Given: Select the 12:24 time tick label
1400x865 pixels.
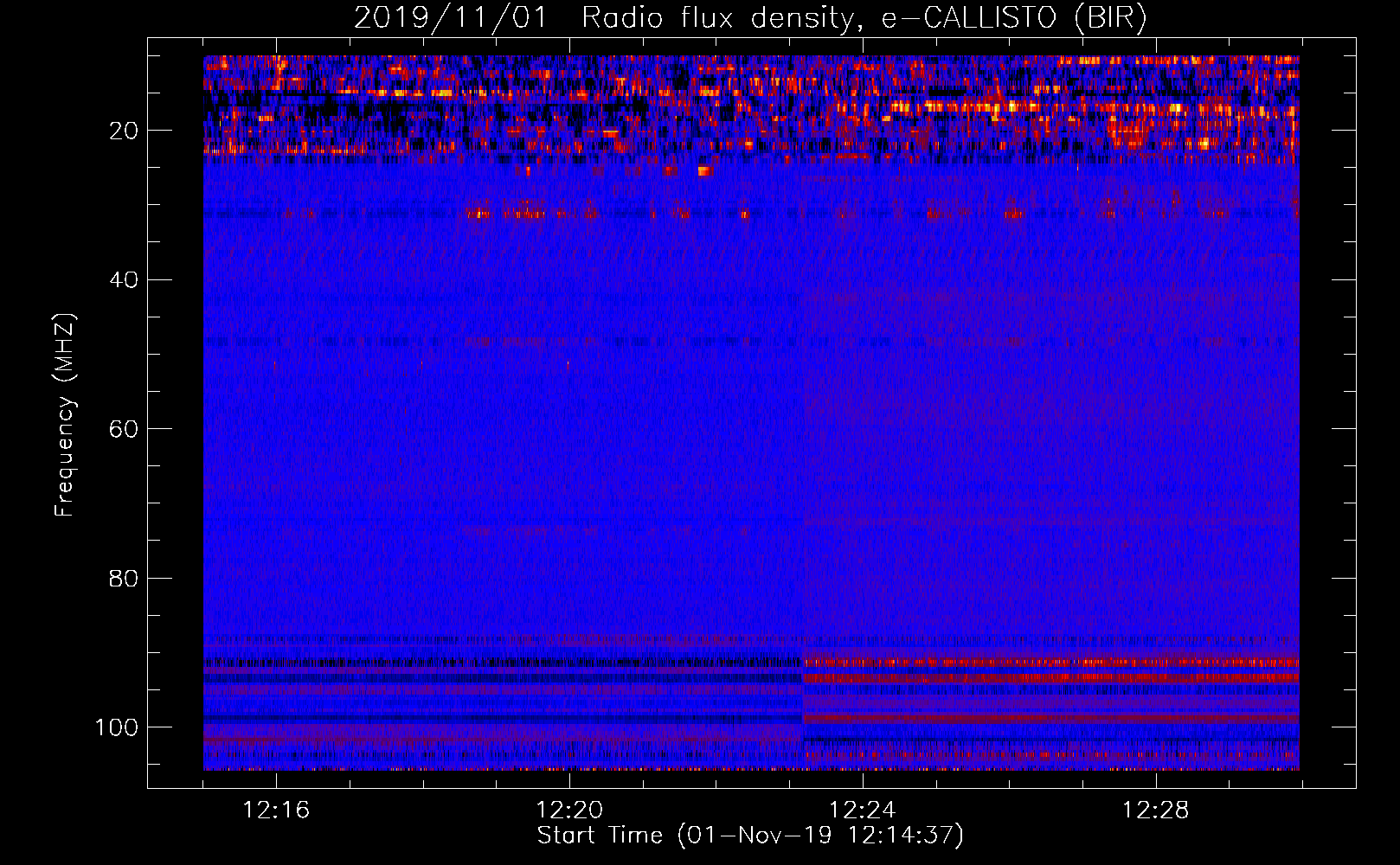Looking at the screenshot, I should click(863, 811).
